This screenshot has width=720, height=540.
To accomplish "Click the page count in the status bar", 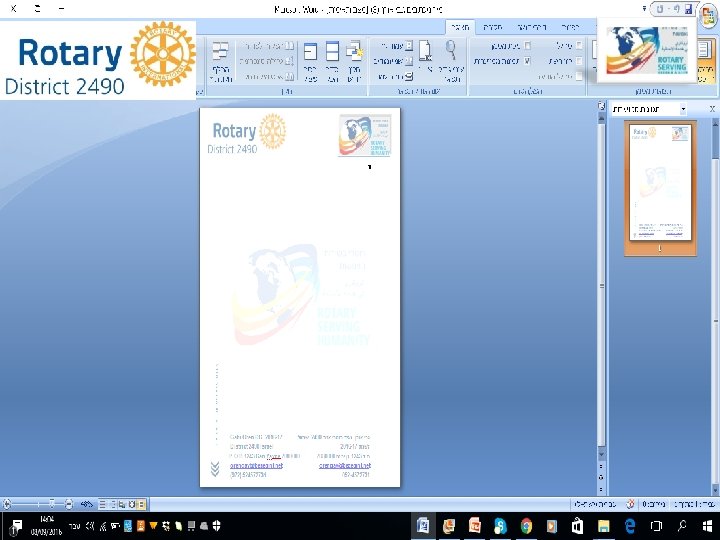I will [694, 504].
